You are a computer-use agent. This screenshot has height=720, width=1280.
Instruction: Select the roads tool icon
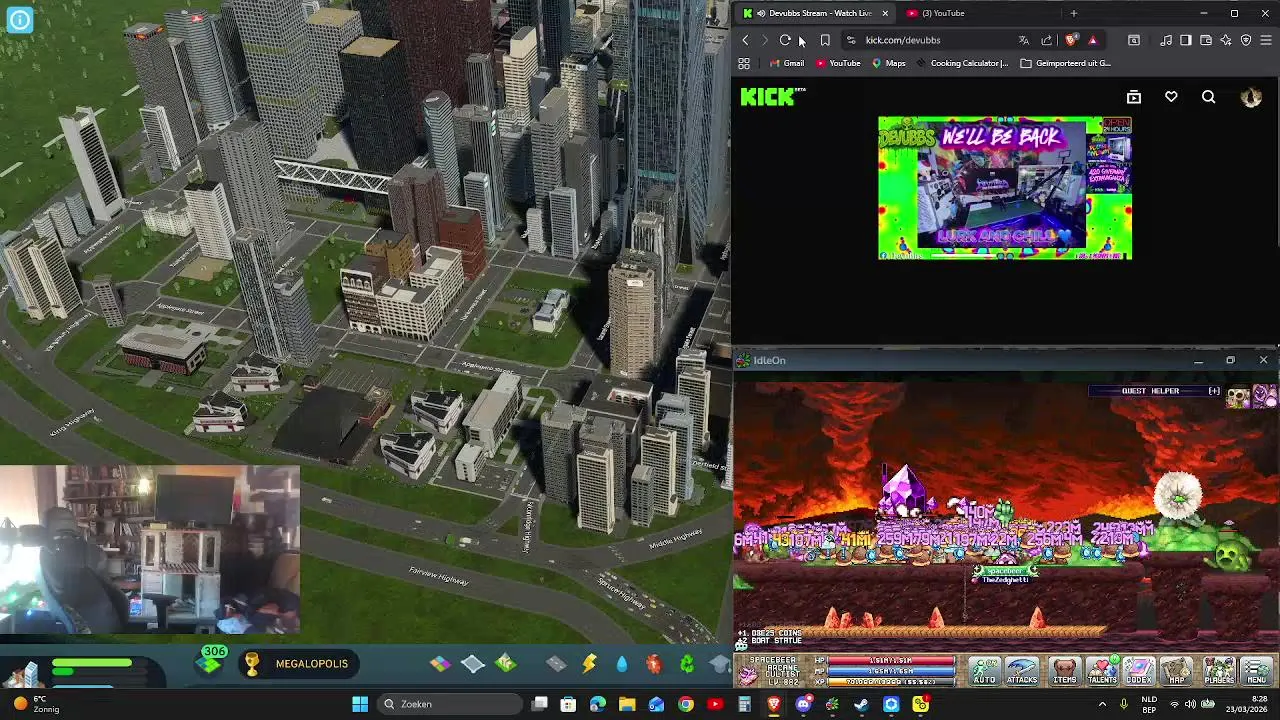(x=556, y=663)
